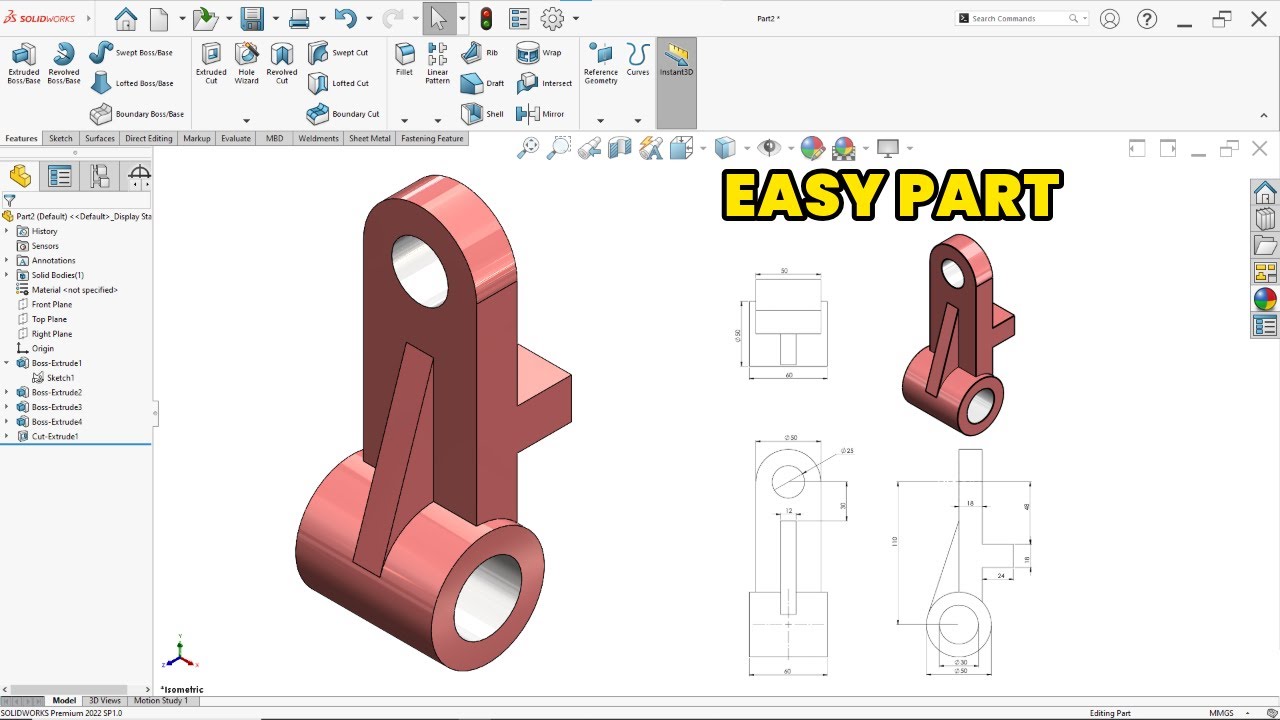Open the Appearances tab in the task pane
Screen dimensions: 1280x720
1265,299
